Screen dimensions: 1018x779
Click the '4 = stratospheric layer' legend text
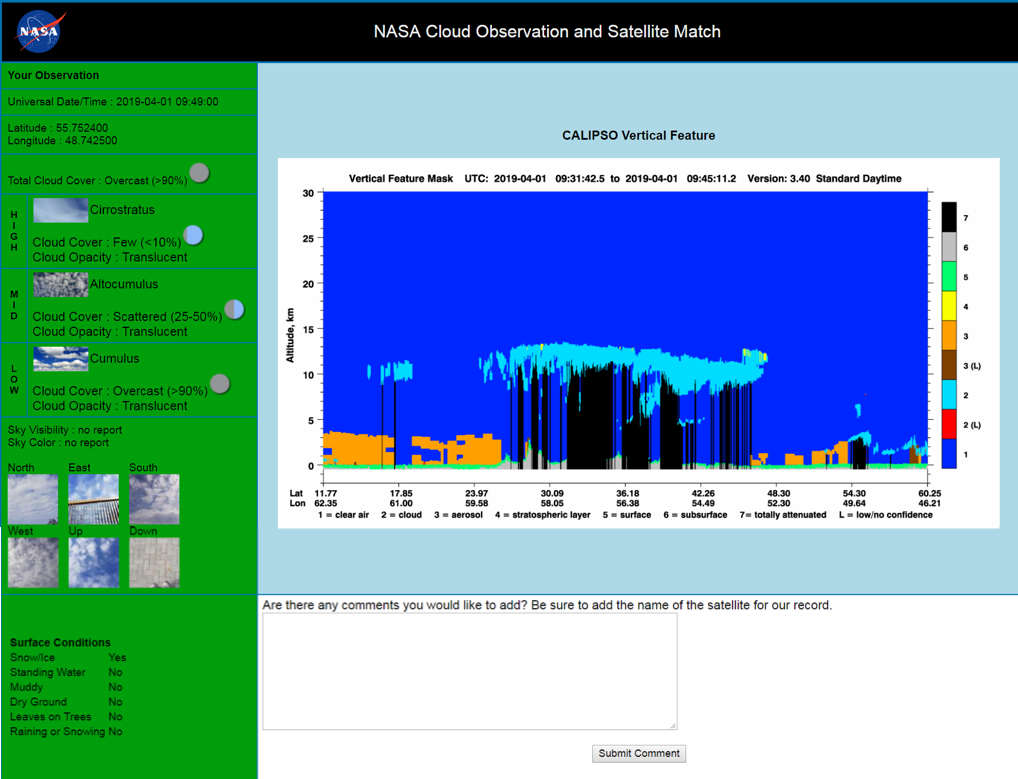[x=543, y=515]
